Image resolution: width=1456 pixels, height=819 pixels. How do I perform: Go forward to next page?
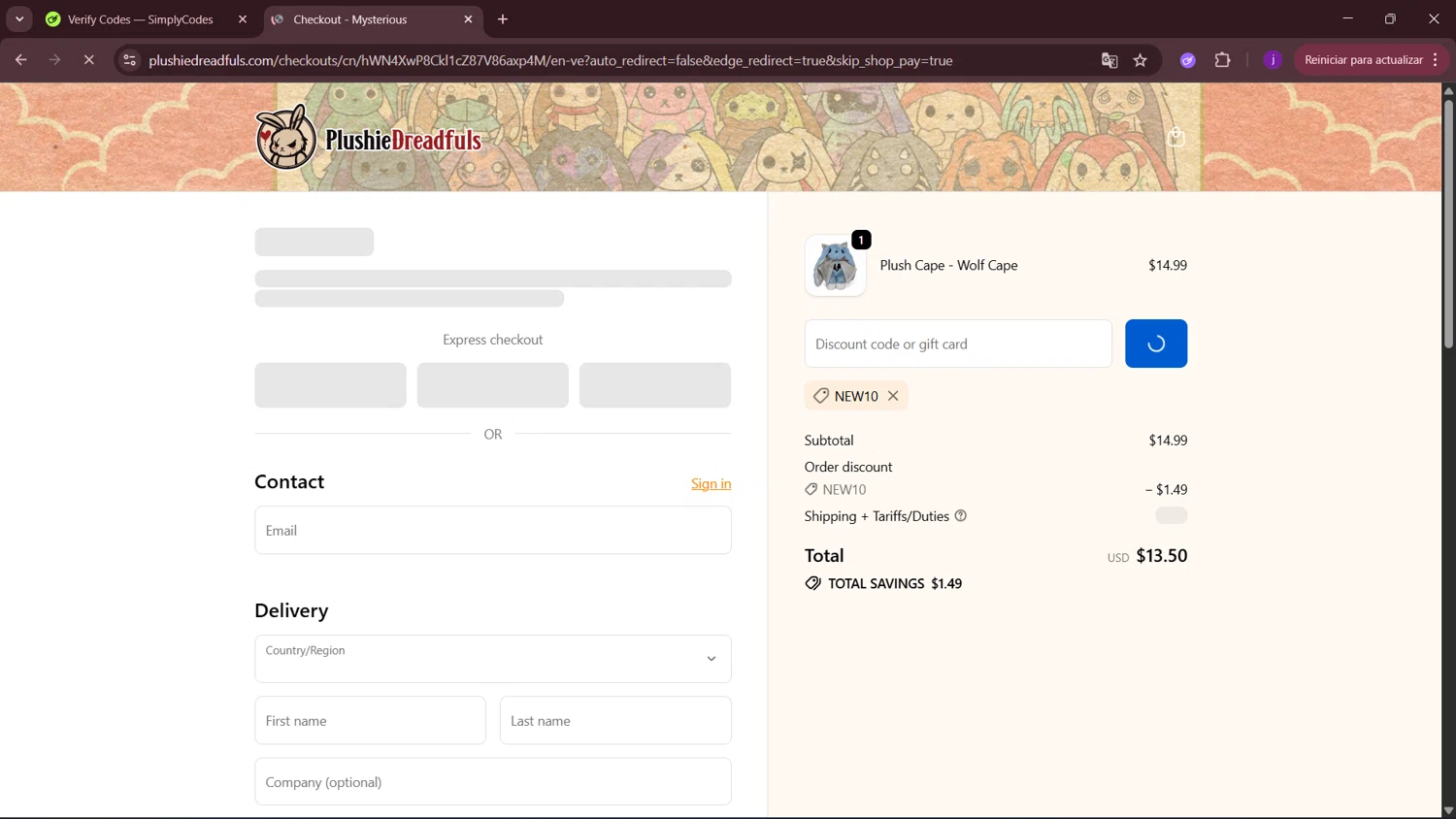[x=54, y=60]
